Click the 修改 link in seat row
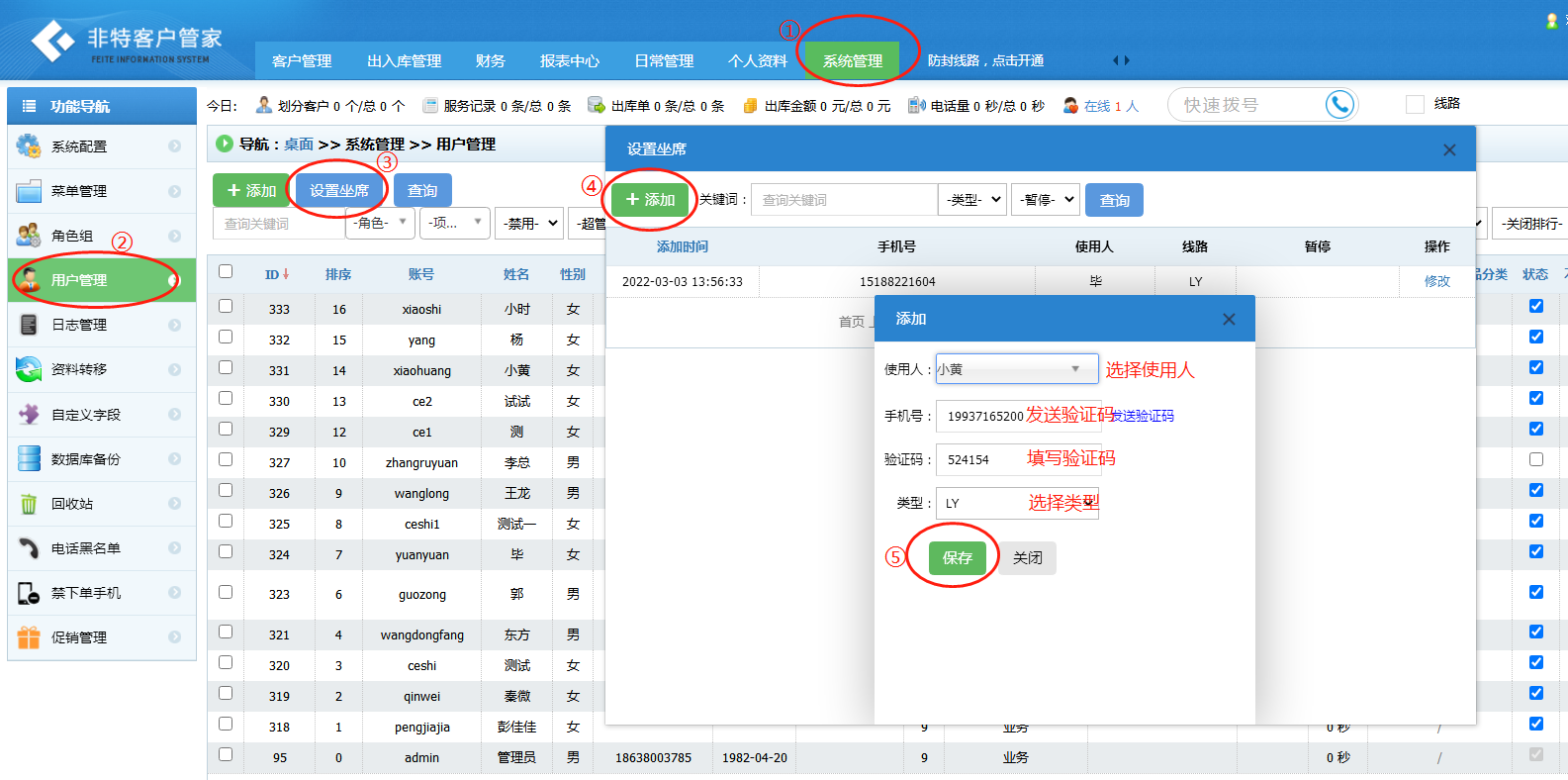 click(x=1436, y=281)
